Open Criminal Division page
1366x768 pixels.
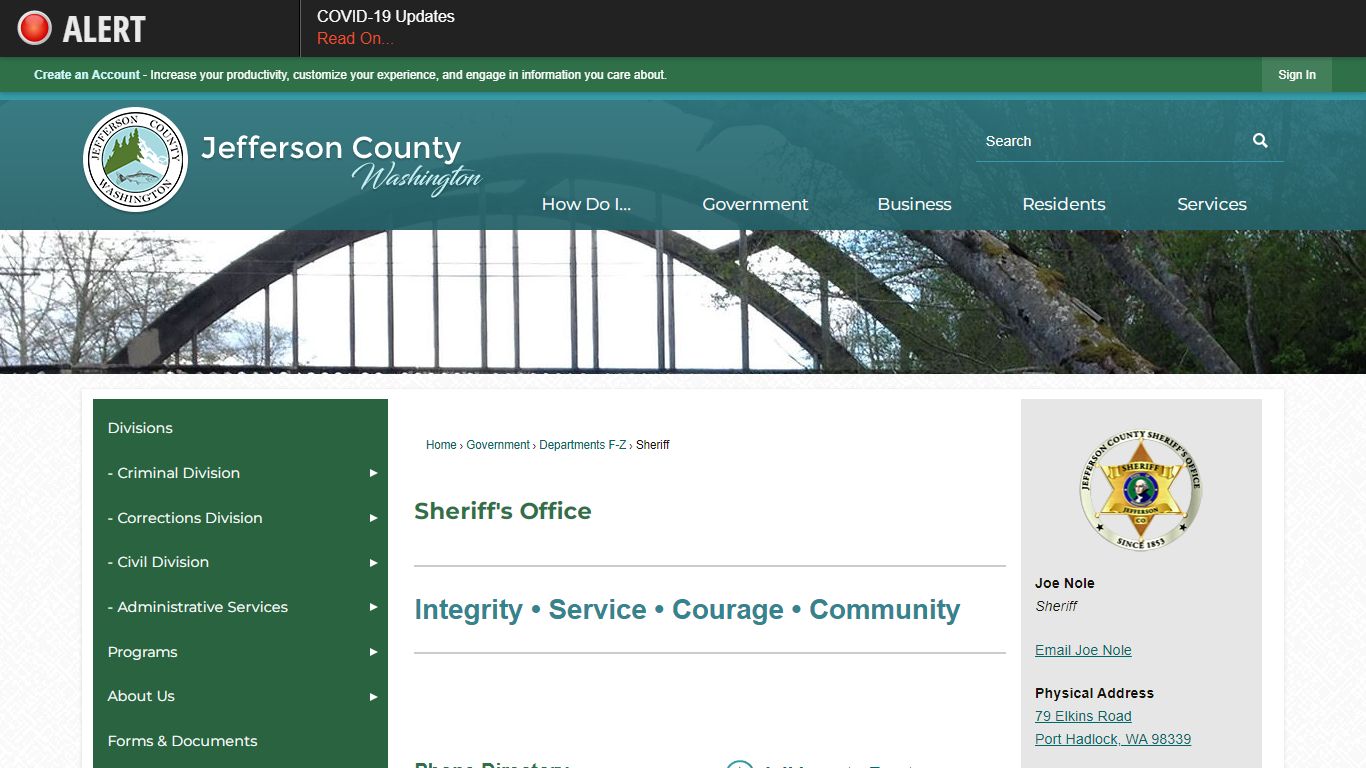174,473
